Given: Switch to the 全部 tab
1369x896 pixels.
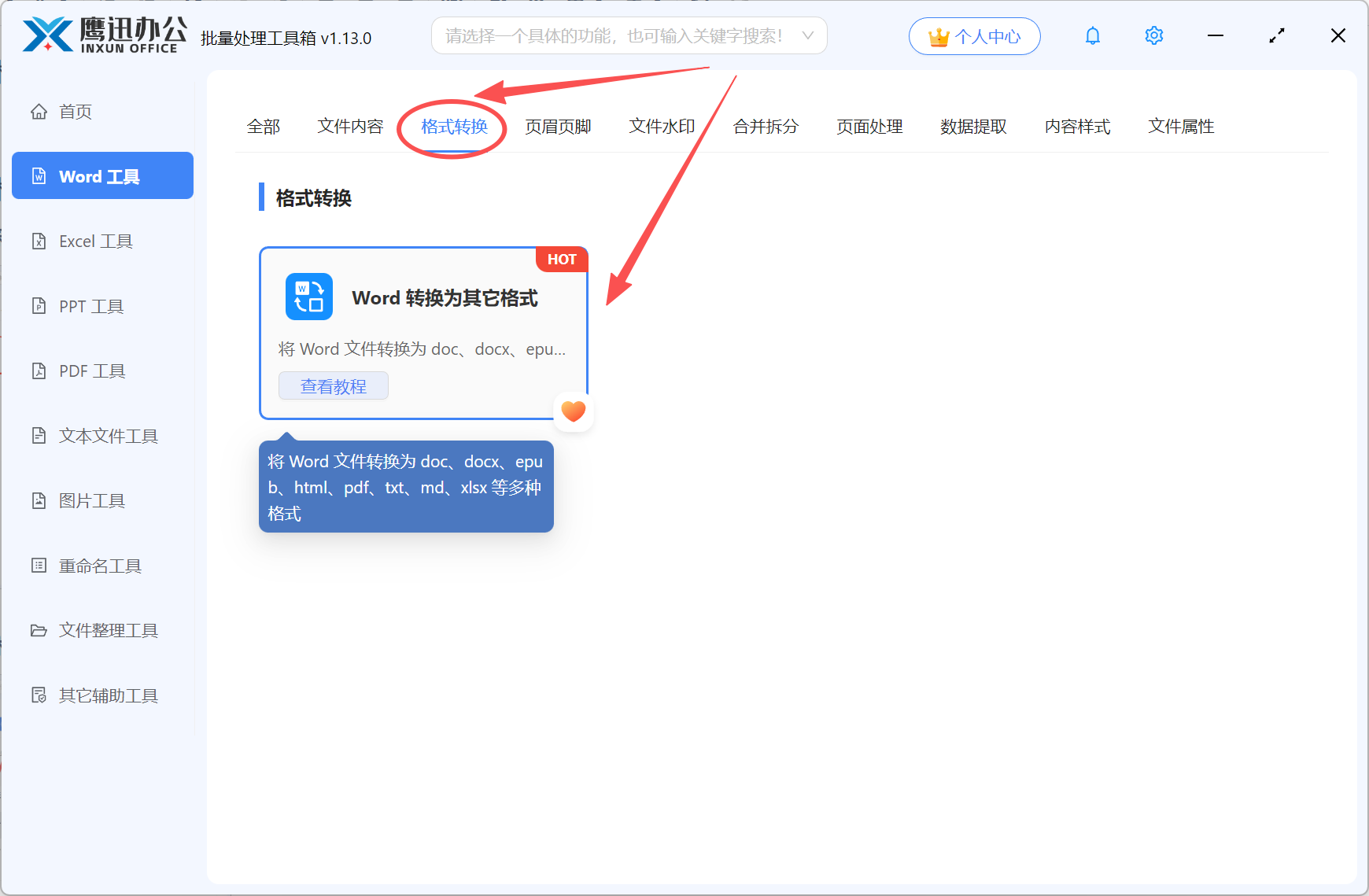Looking at the screenshot, I should (x=264, y=127).
